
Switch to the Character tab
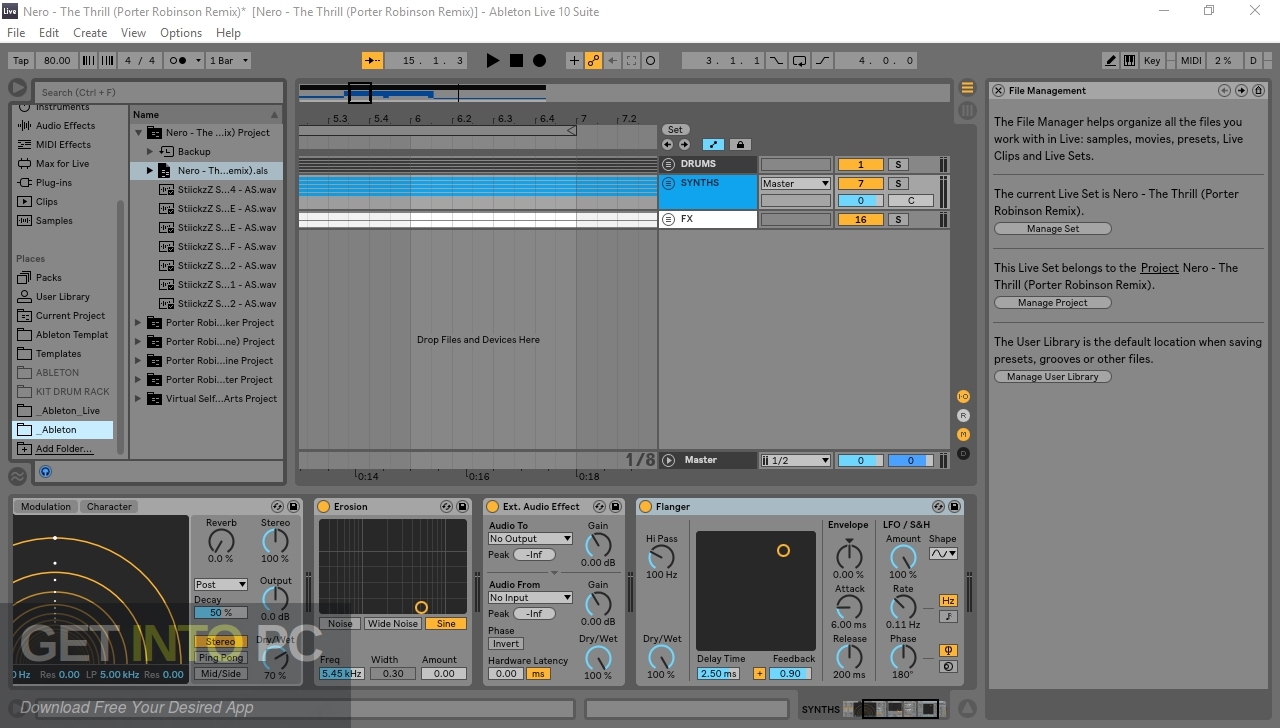coord(109,507)
